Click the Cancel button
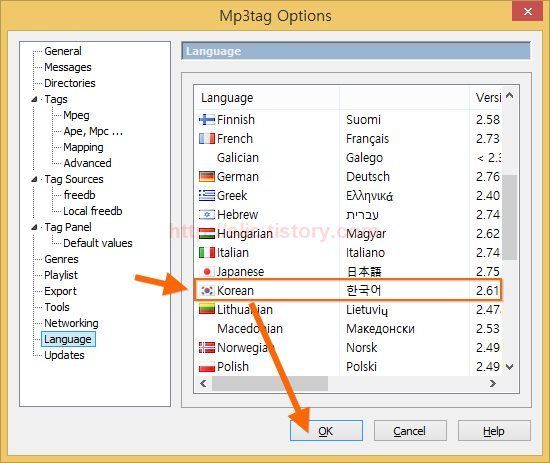This screenshot has height=463, width=550. tap(410, 431)
